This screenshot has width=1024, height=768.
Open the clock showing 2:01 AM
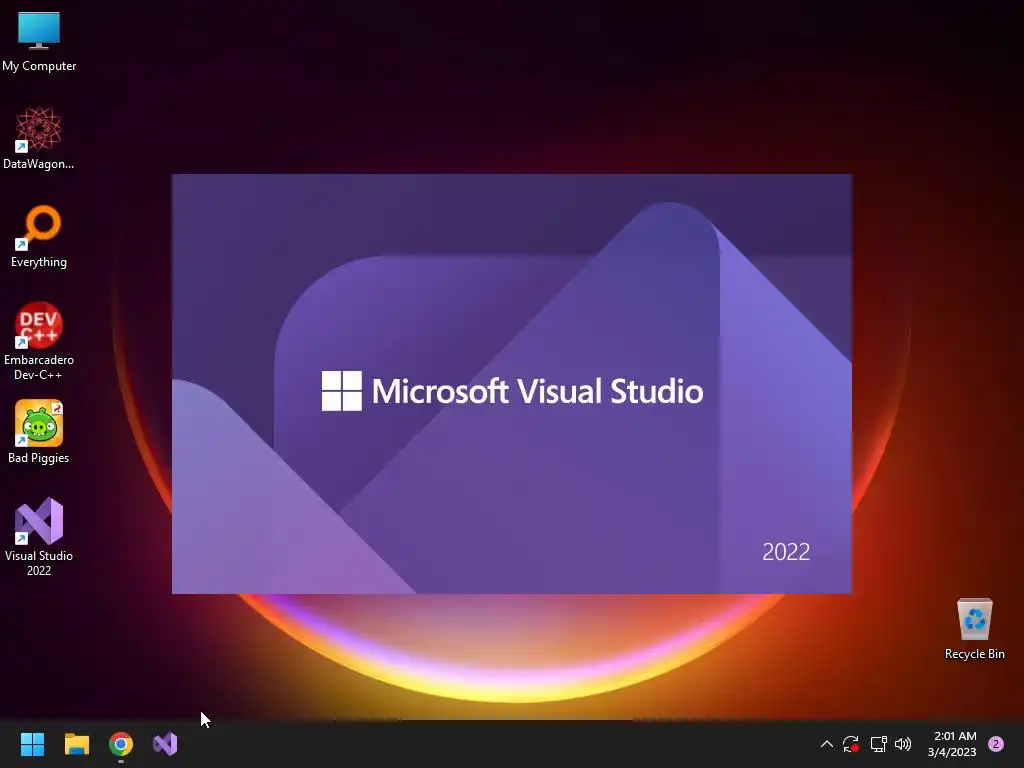pyautogui.click(x=952, y=744)
